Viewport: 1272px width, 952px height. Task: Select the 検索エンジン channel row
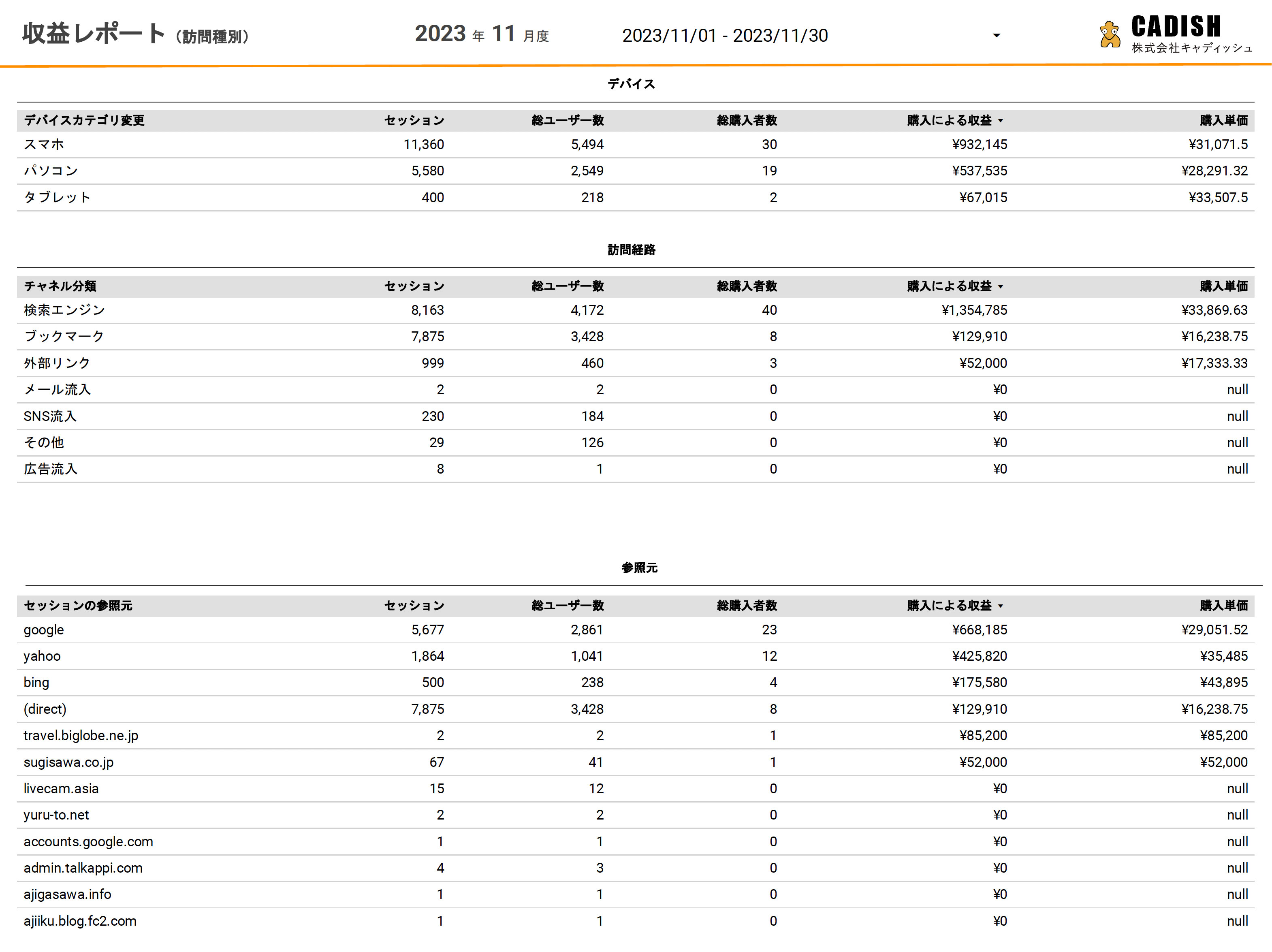coord(64,310)
